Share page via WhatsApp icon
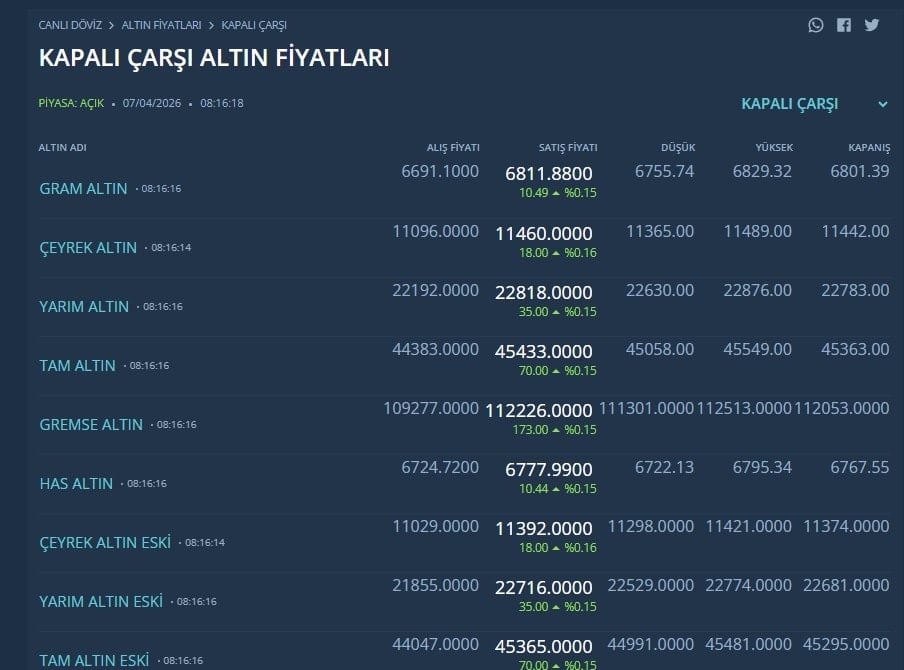This screenshot has width=904, height=670. click(816, 25)
